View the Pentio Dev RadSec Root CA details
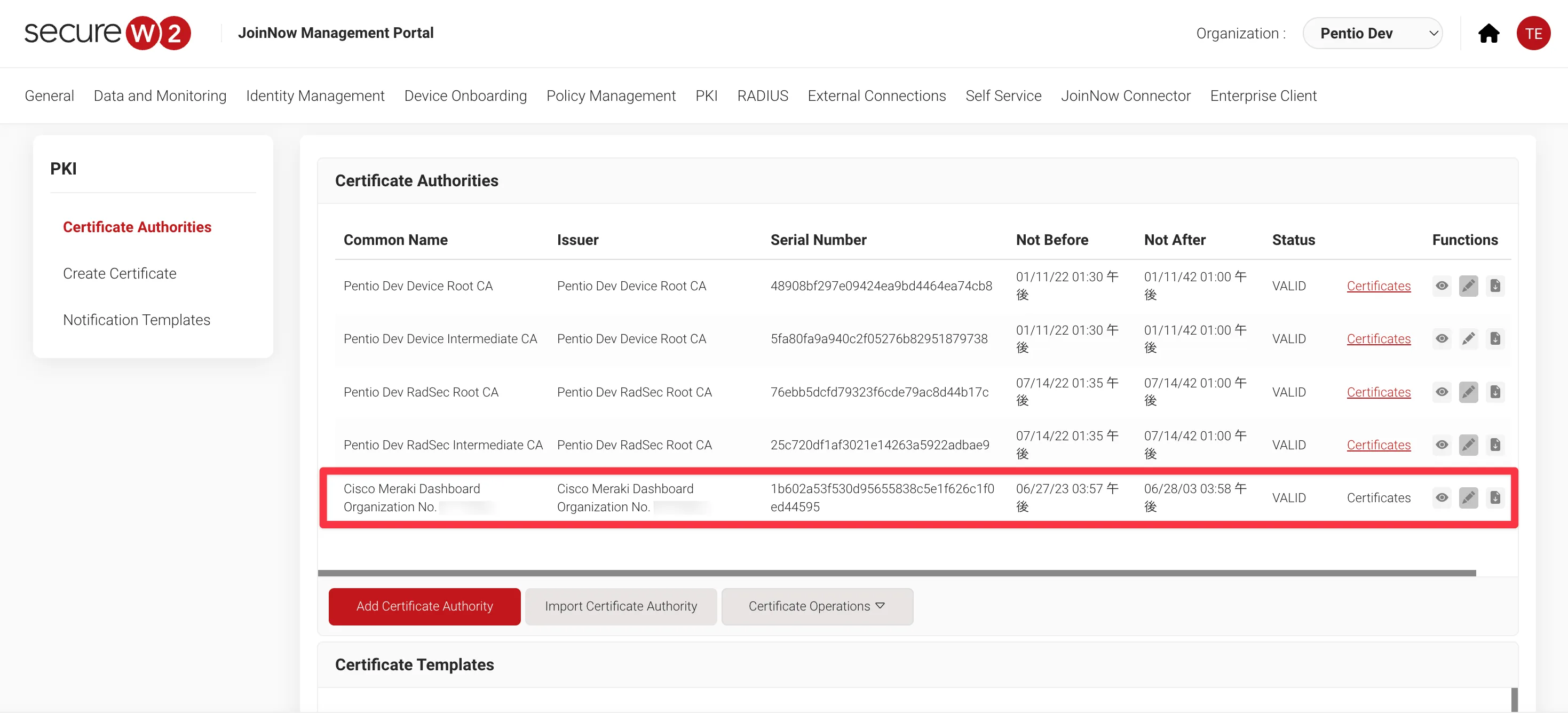This screenshot has width=1568, height=713. (1442, 392)
